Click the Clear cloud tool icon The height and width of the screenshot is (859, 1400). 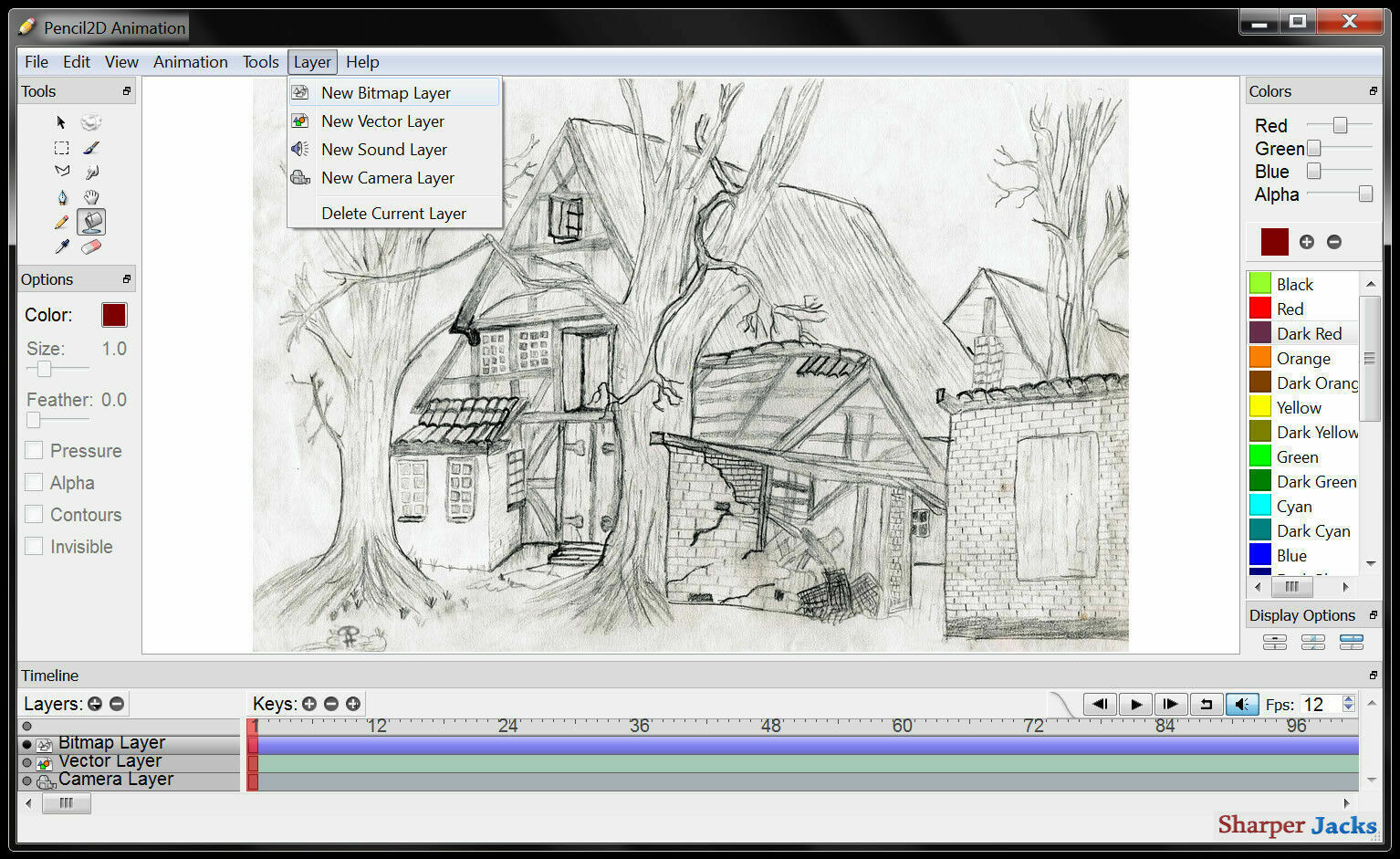tap(90, 122)
